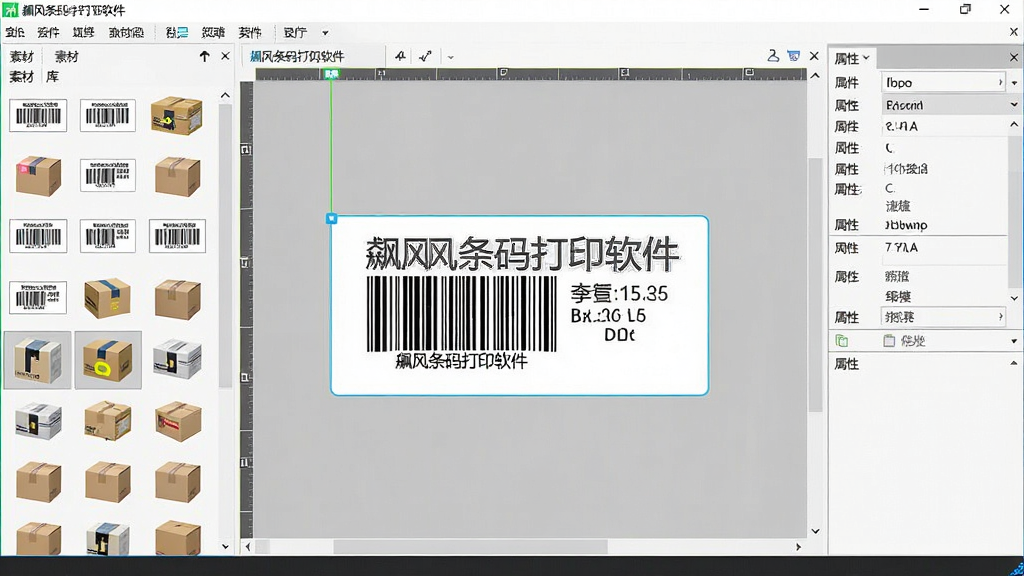1024x576 pixels.
Task: Select the blue handle at the label's top-left corner
Action: (331, 218)
